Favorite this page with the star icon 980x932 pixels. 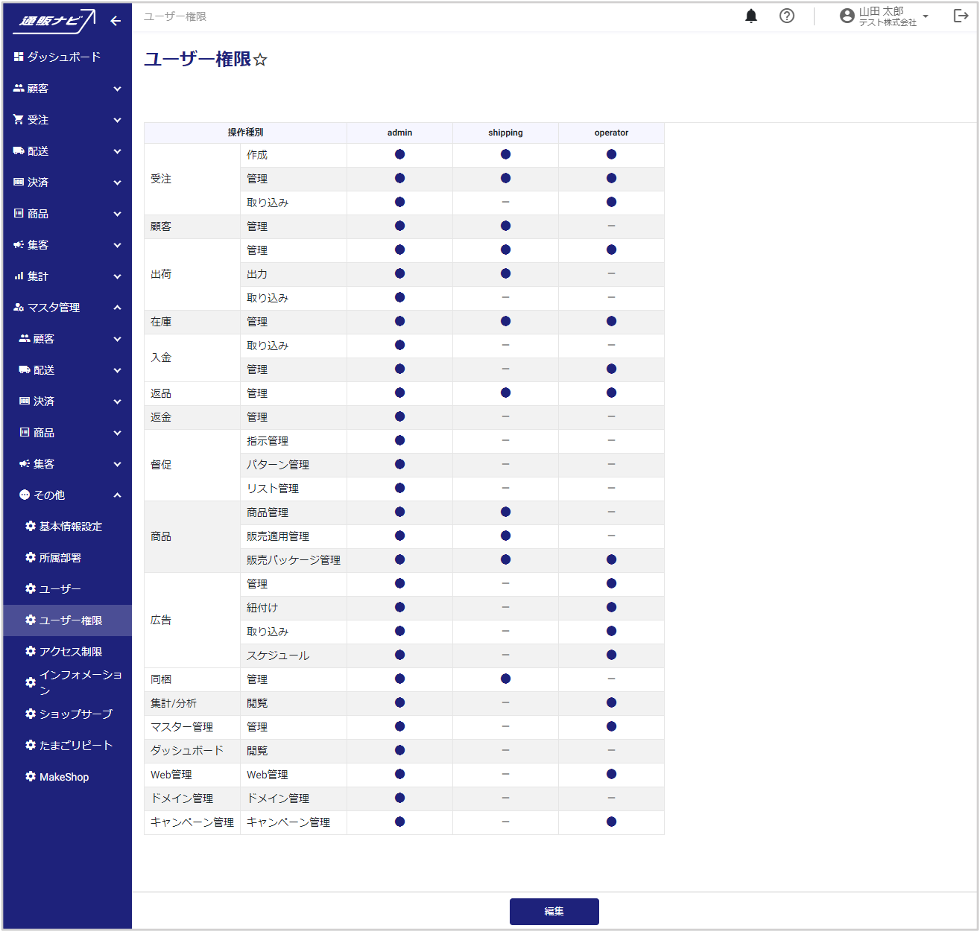tap(260, 60)
